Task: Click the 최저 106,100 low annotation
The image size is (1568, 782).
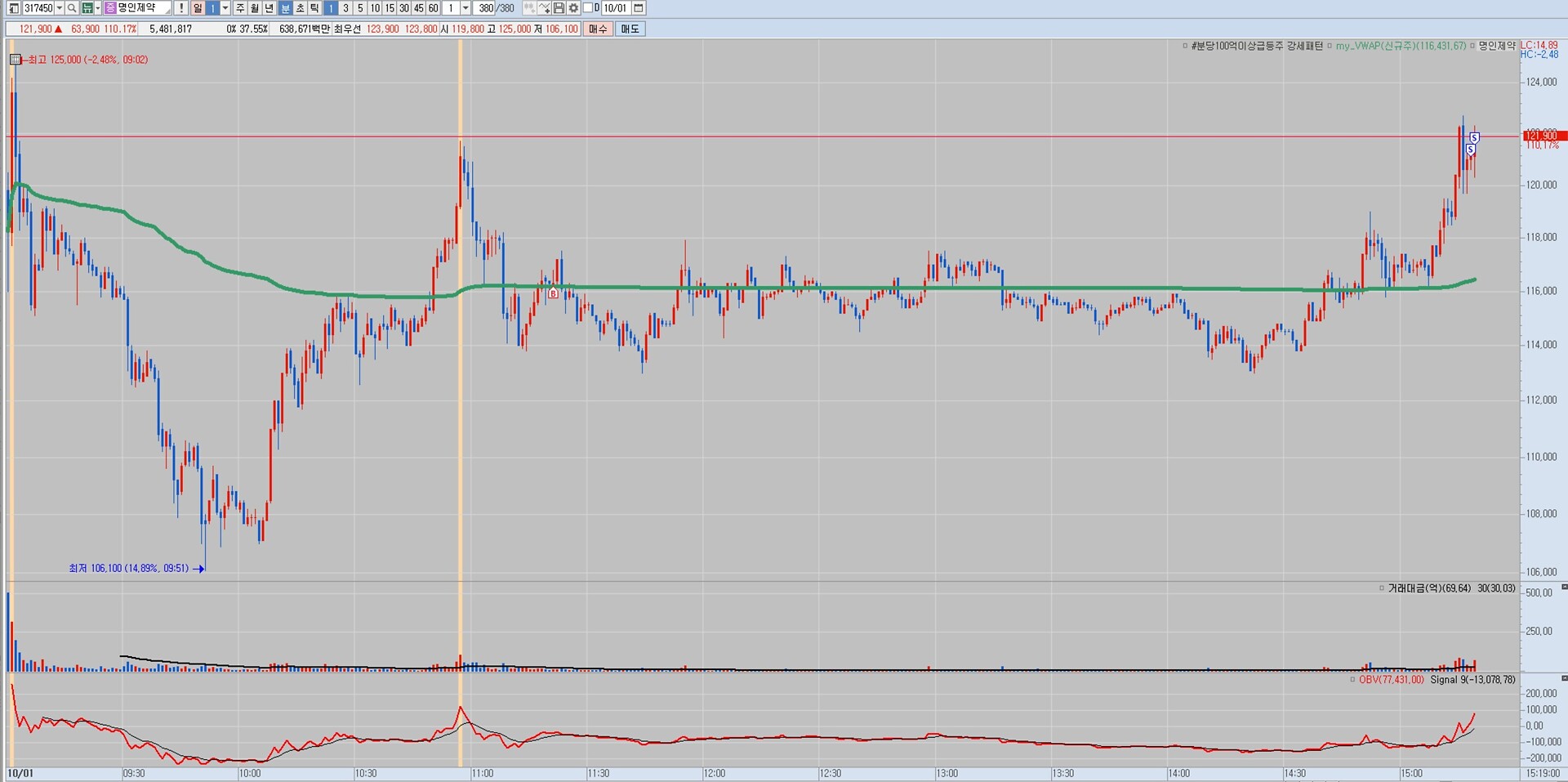Action: tap(129, 568)
